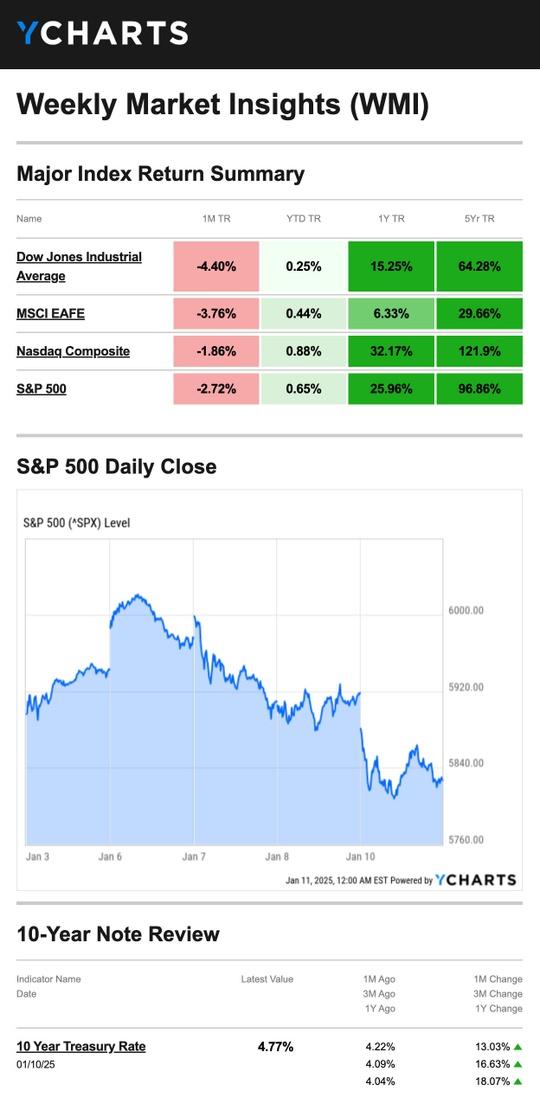
Task: Select the YTD TR column header
Action: click(304, 219)
